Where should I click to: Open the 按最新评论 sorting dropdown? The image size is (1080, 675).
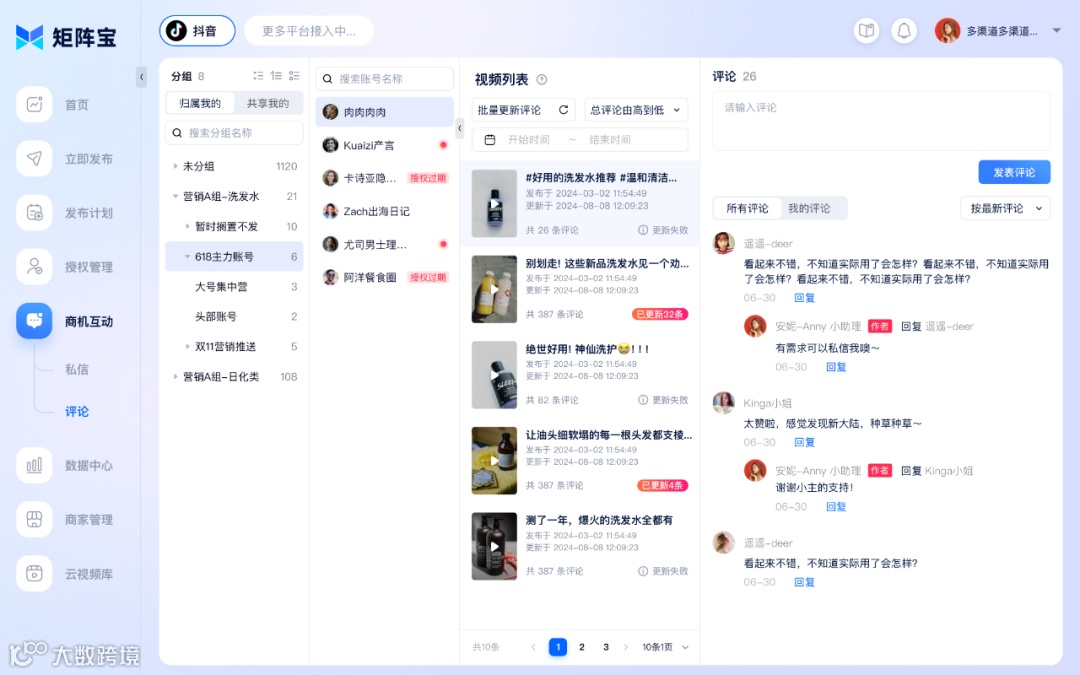[x=1004, y=207]
